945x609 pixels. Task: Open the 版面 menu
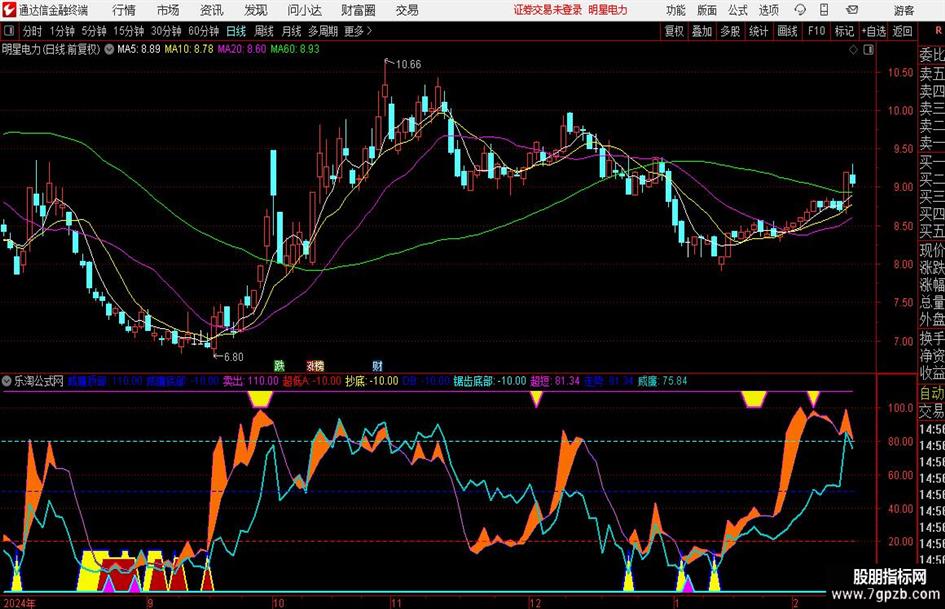[706, 10]
